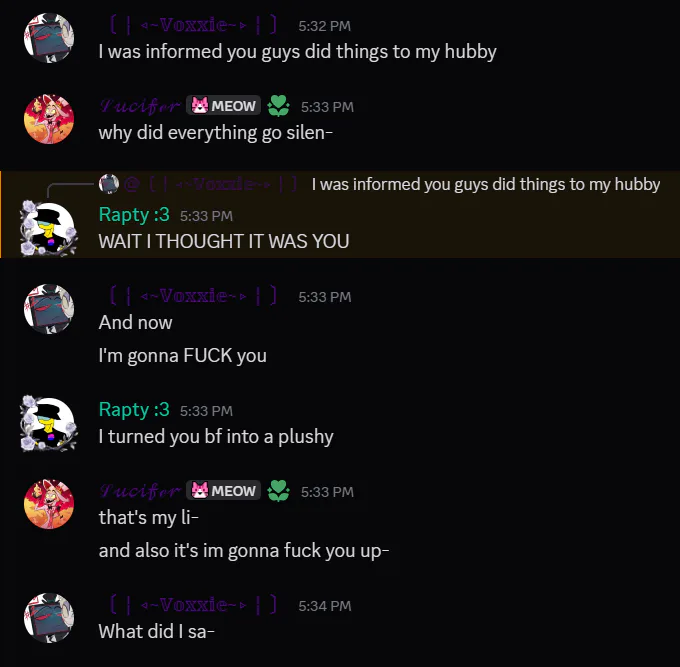Click Lucifer's avatar beside 'why did everything go silen-'

49,119
